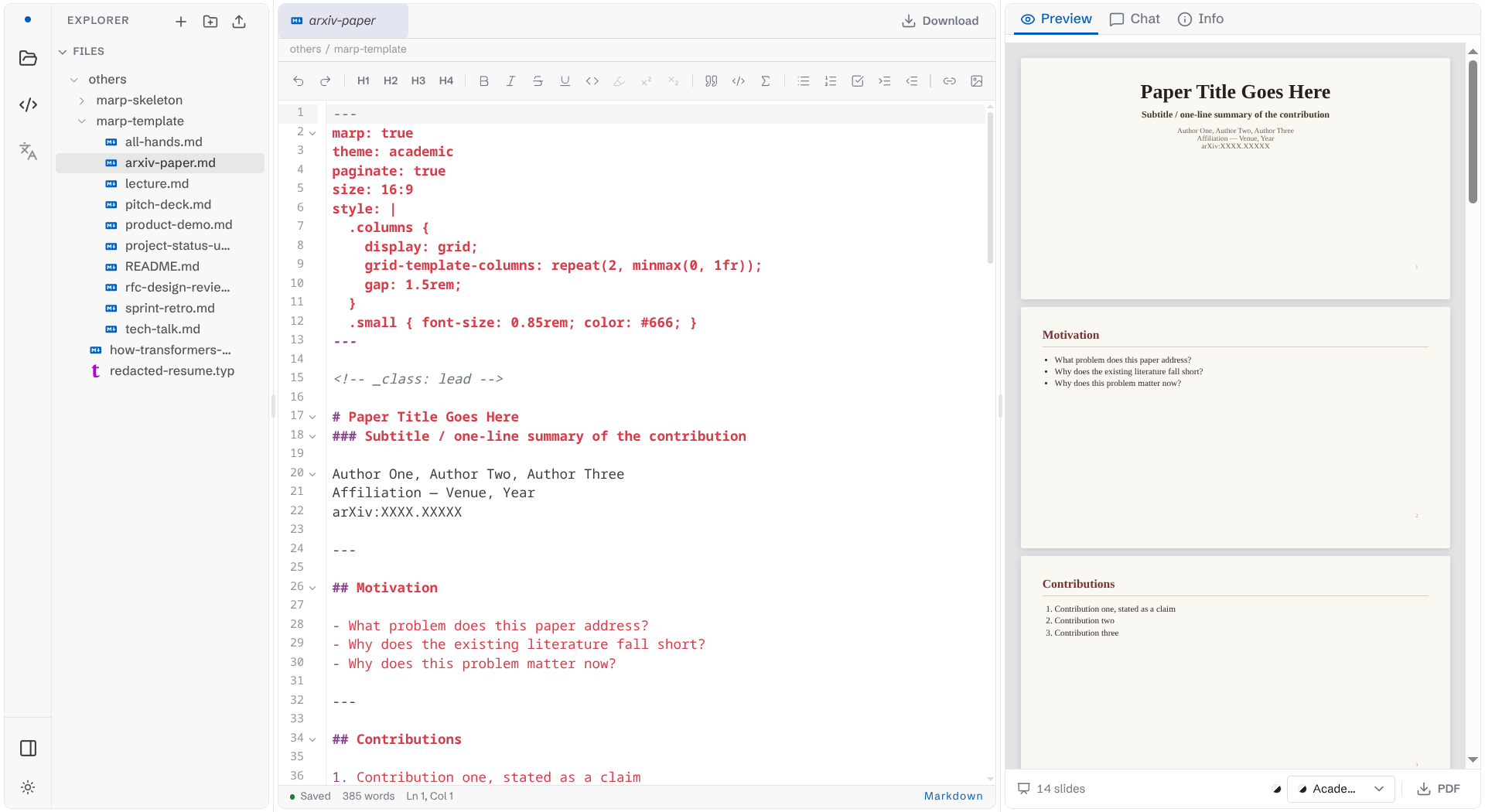This screenshot has width=1485, height=812.
Task: Toggle the side panel layout
Action: coord(28,748)
